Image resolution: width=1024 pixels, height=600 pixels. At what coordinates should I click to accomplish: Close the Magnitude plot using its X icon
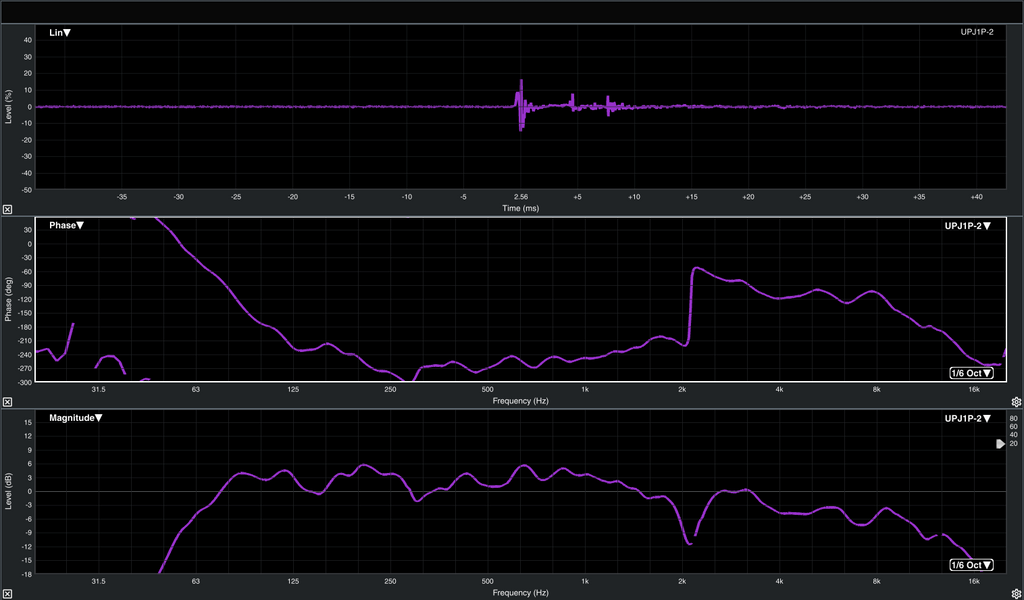pyautogui.click(x=7, y=594)
